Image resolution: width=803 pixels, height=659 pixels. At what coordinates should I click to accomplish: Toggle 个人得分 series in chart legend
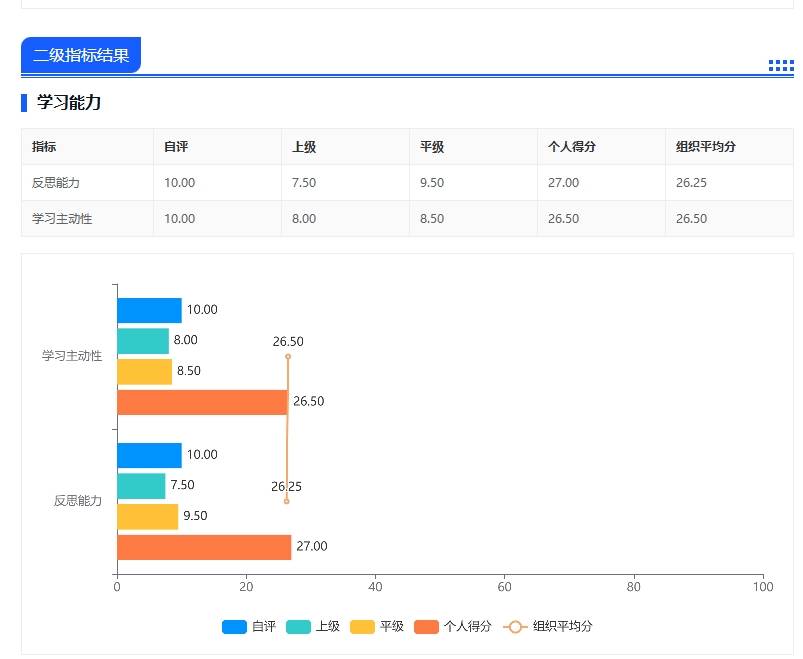453,627
